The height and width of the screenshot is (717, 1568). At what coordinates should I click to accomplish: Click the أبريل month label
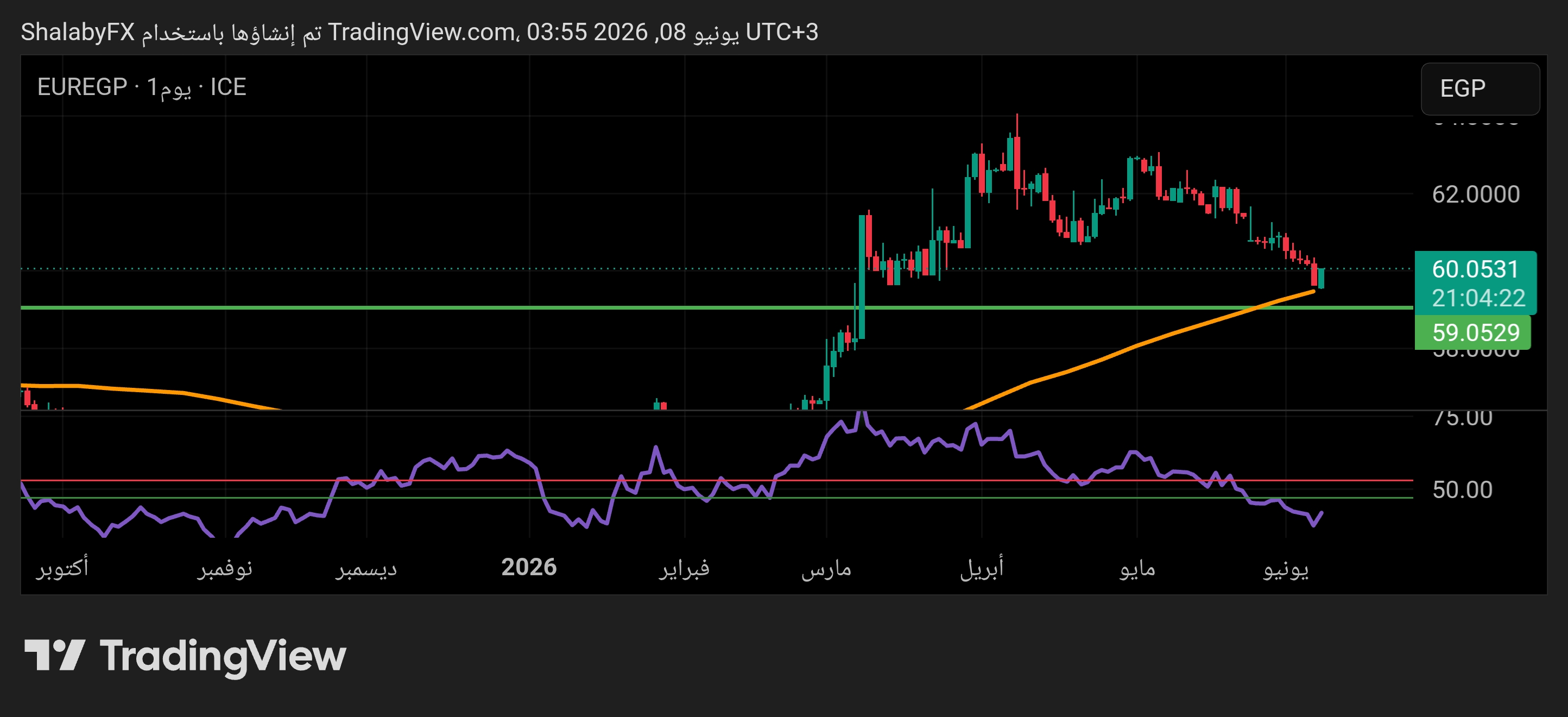981,568
